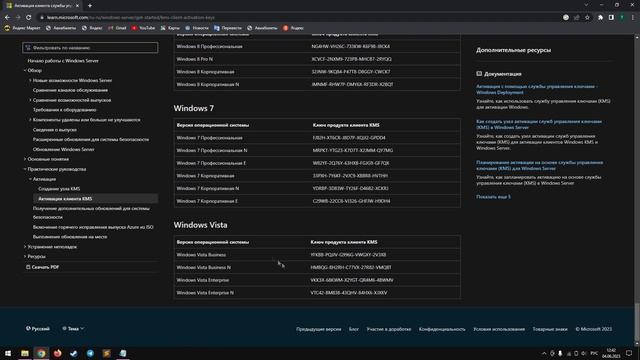Open the Chrome three-dot menu
The width and height of the screenshot is (640, 360).
pyautogui.click(x=633, y=18)
